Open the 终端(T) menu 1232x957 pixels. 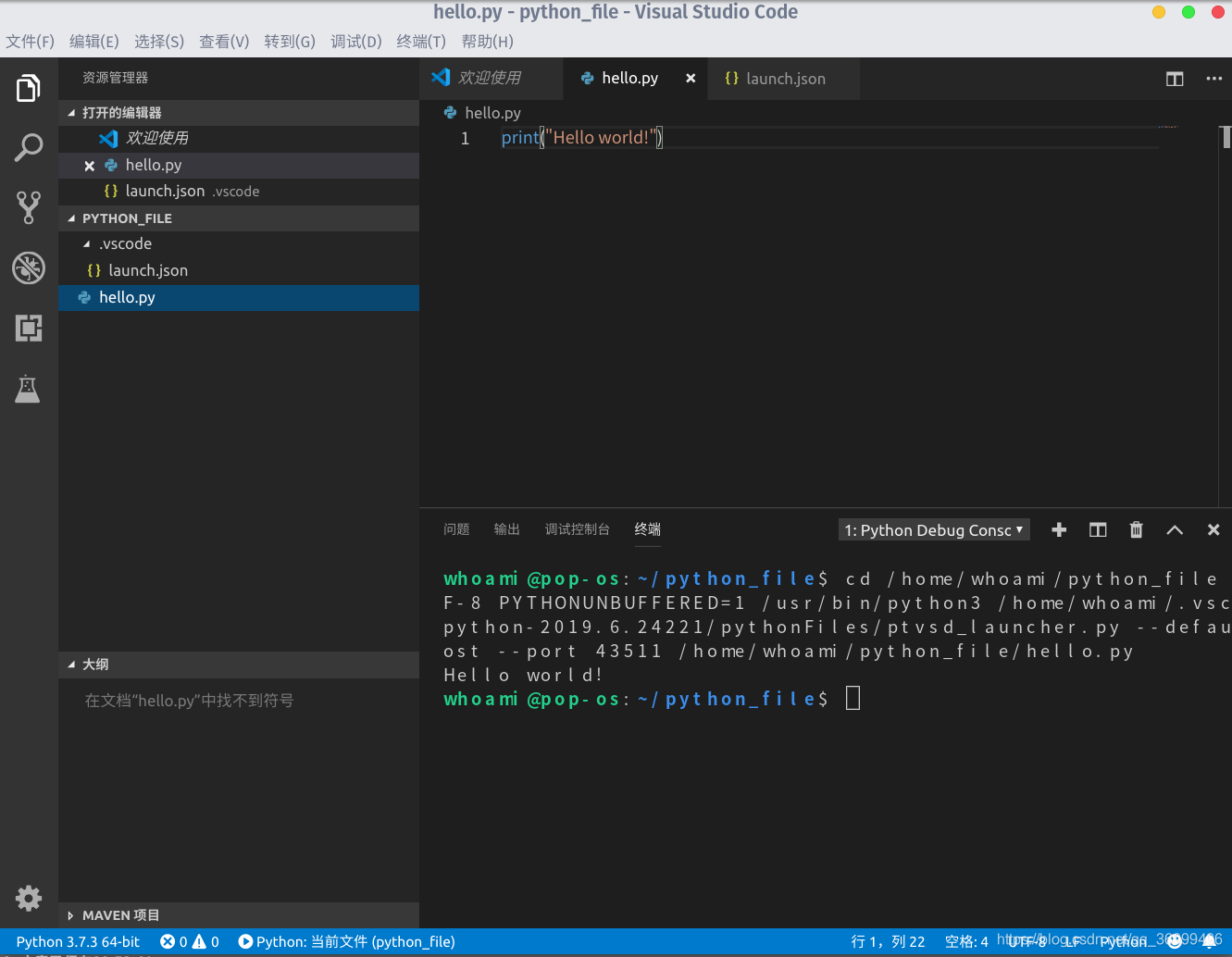click(421, 42)
